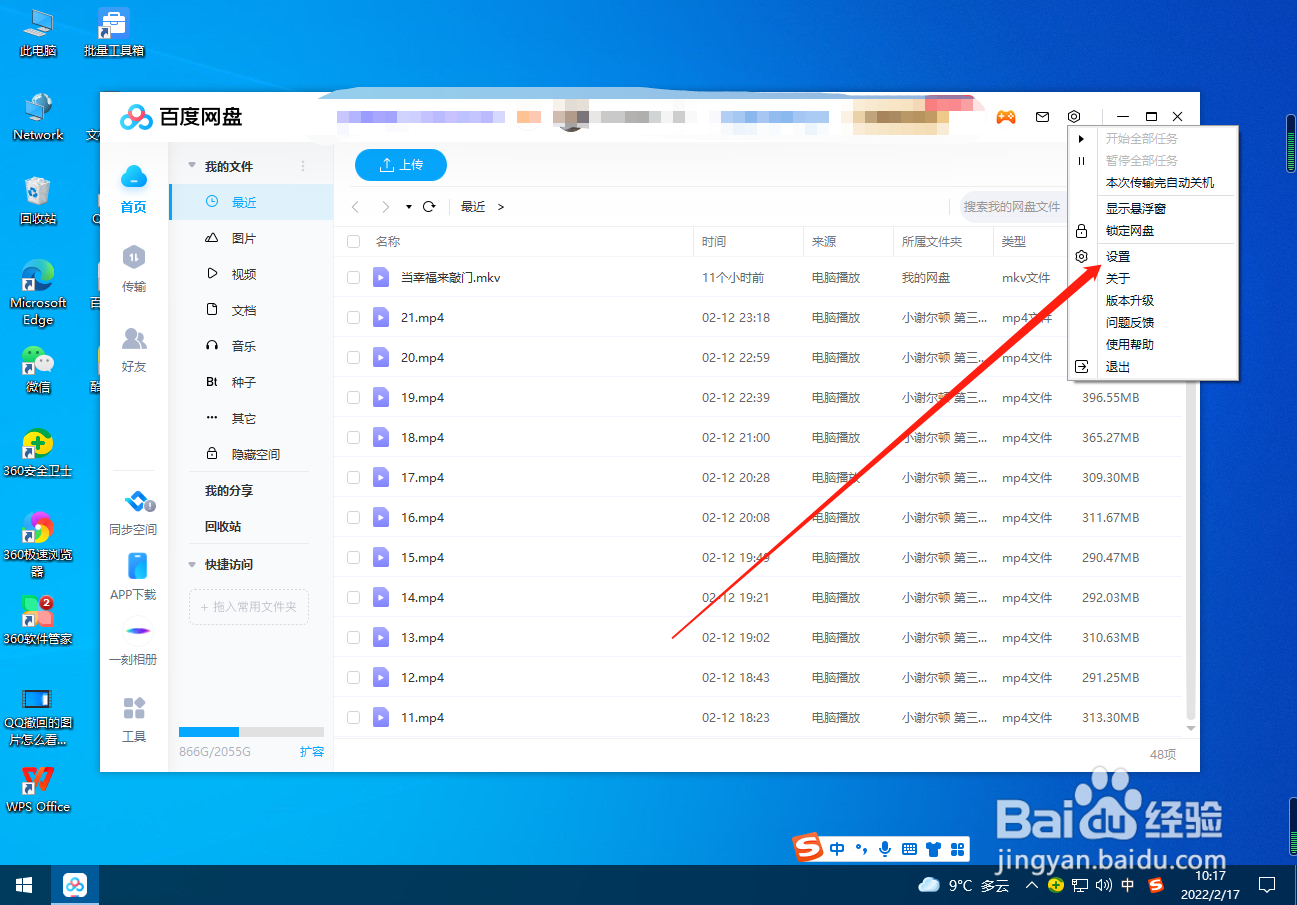Toggle the select-all checkbox in list header
This screenshot has width=1297, height=905.
353,241
